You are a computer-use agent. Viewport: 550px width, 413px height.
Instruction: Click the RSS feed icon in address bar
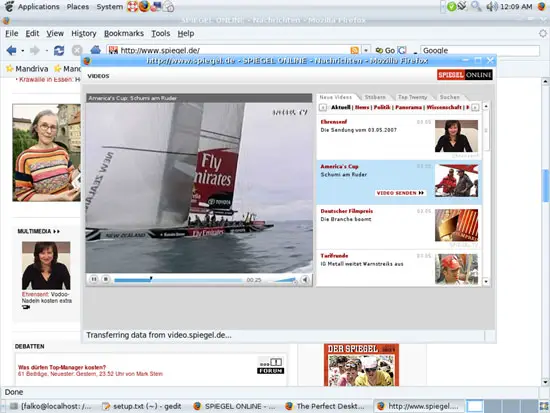(355, 50)
